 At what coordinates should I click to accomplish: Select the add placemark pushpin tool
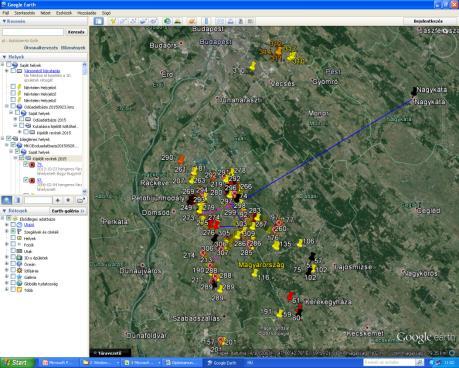(x=113, y=21)
